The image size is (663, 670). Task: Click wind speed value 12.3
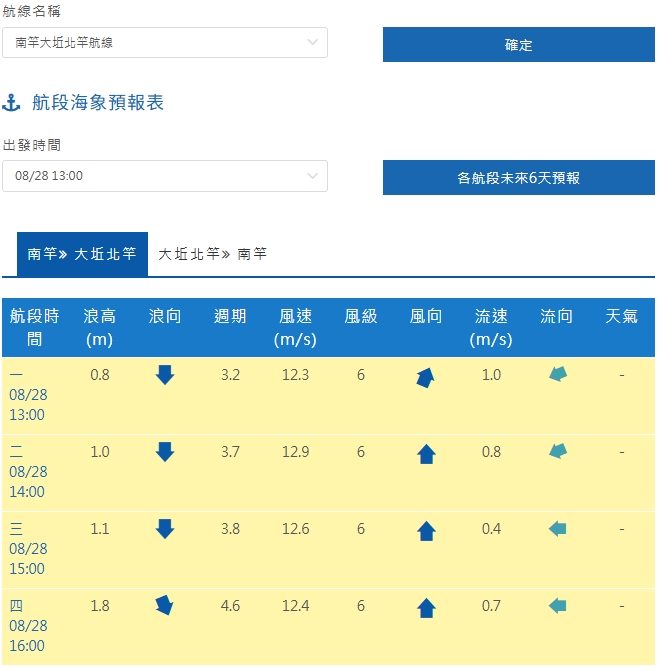(296, 375)
